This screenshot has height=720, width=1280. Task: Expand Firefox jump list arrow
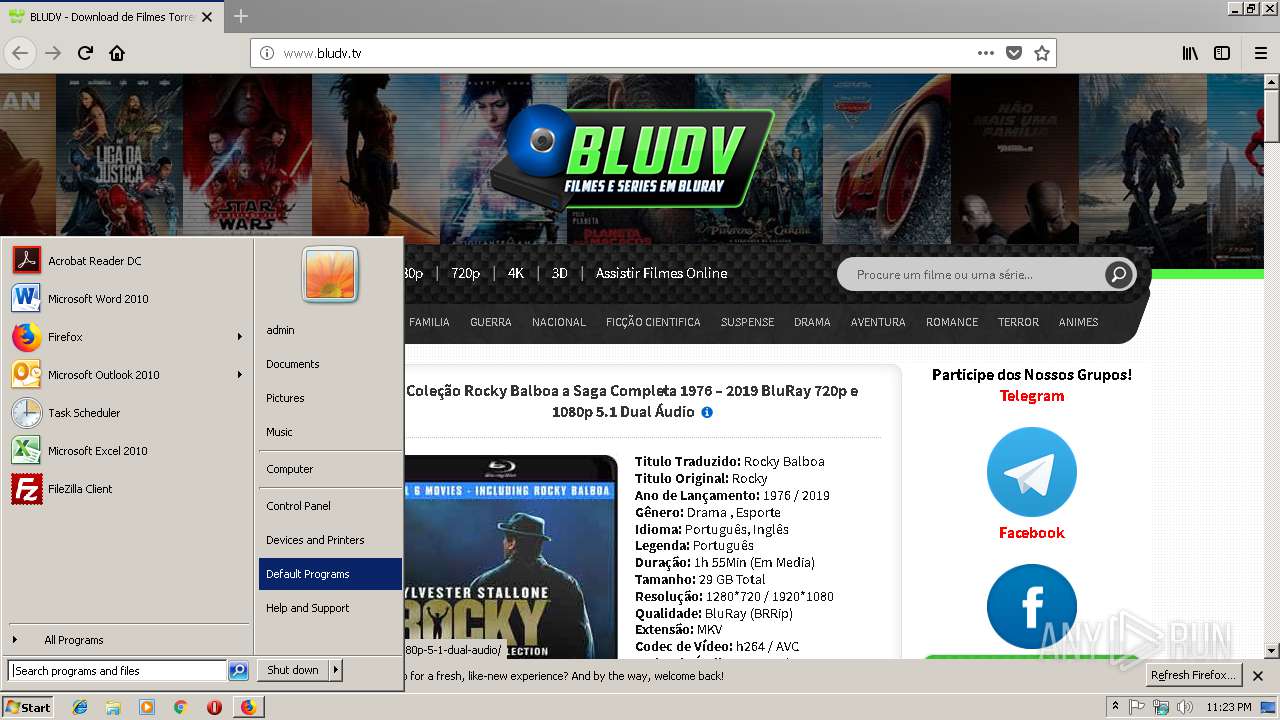(x=239, y=337)
